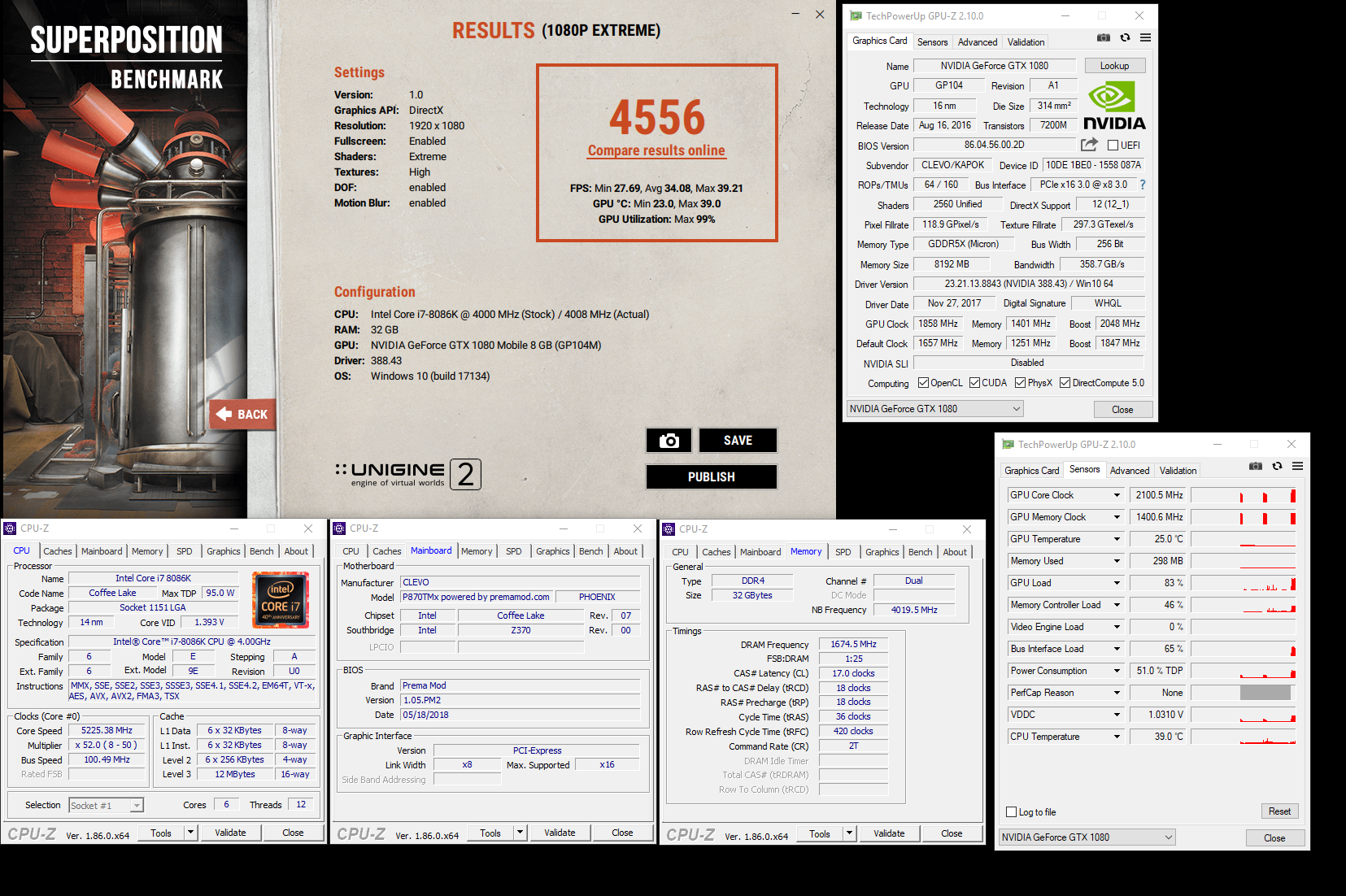Click Reset button in GPU-Z Sensors
Image resolution: width=1346 pixels, height=896 pixels.
pos(1279,811)
